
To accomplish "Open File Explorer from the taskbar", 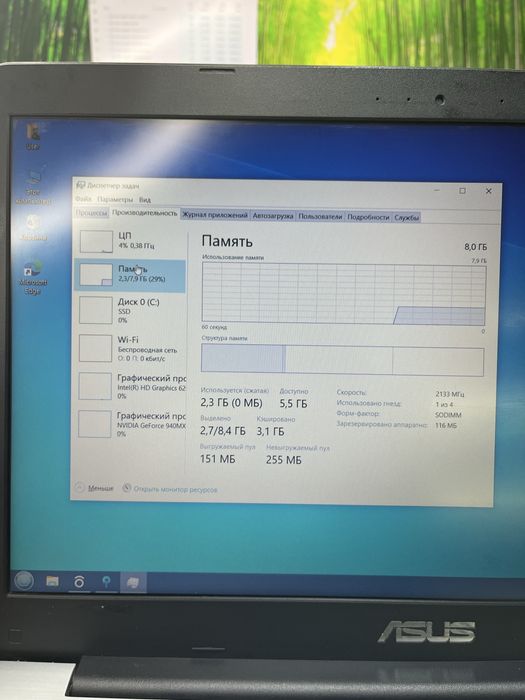I will click(x=52, y=581).
